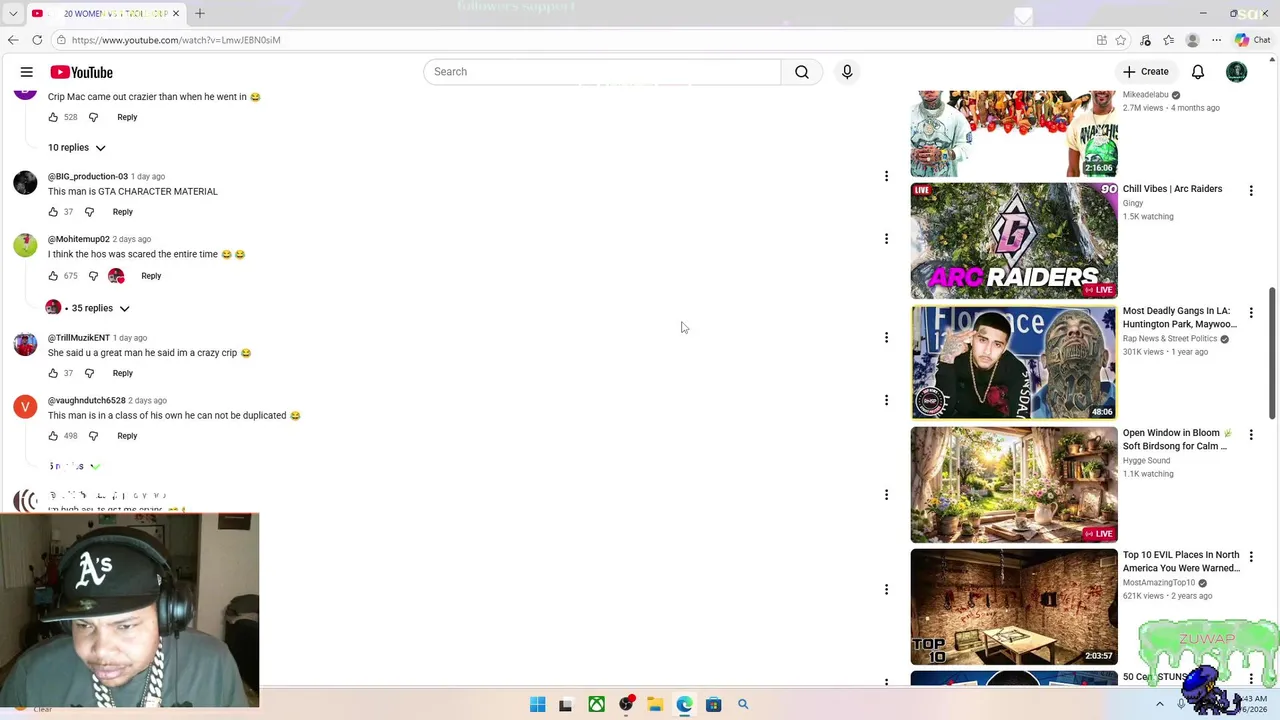
Task: Expand the 10 replies thread
Action: pyautogui.click(x=77, y=147)
